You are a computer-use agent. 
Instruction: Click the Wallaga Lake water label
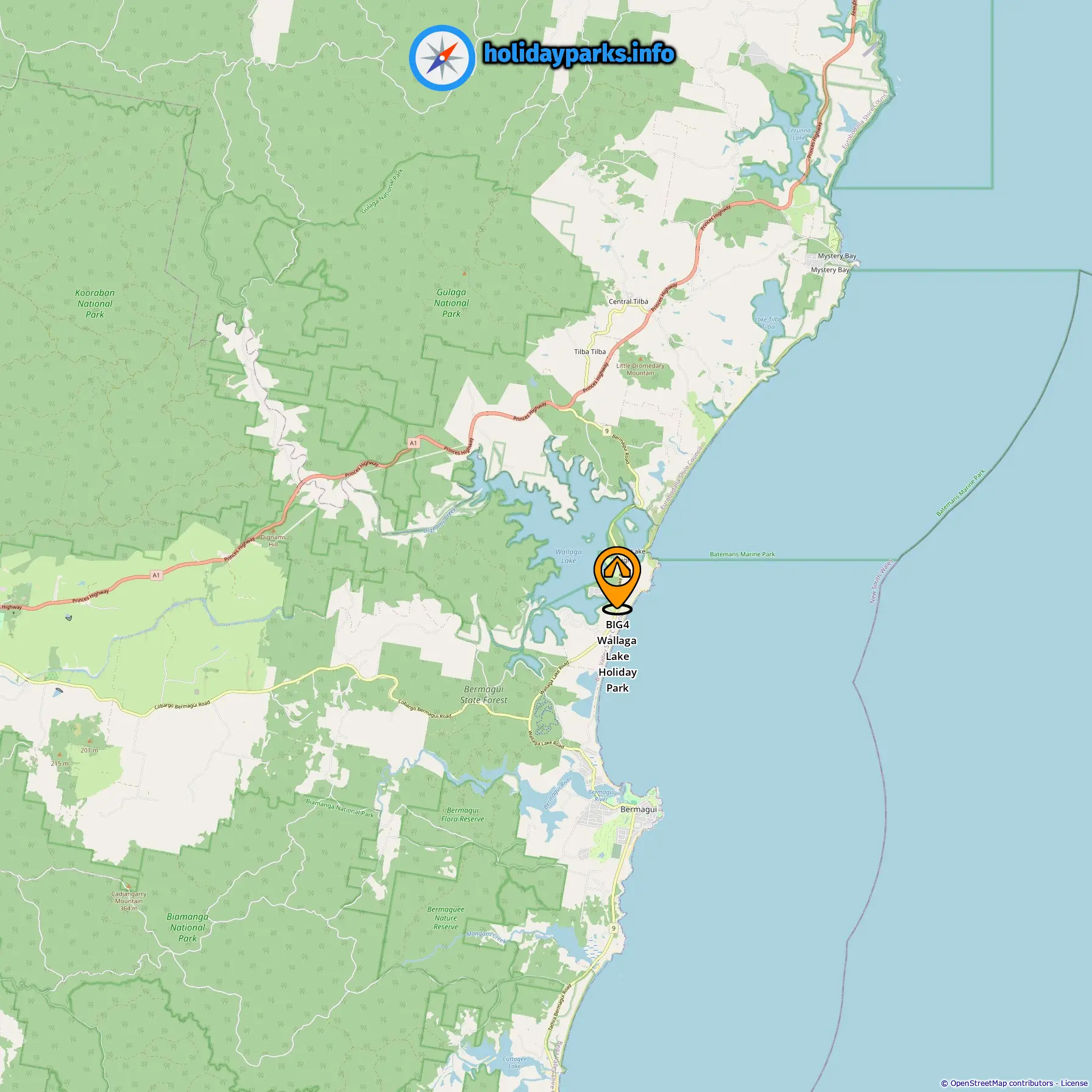(568, 556)
